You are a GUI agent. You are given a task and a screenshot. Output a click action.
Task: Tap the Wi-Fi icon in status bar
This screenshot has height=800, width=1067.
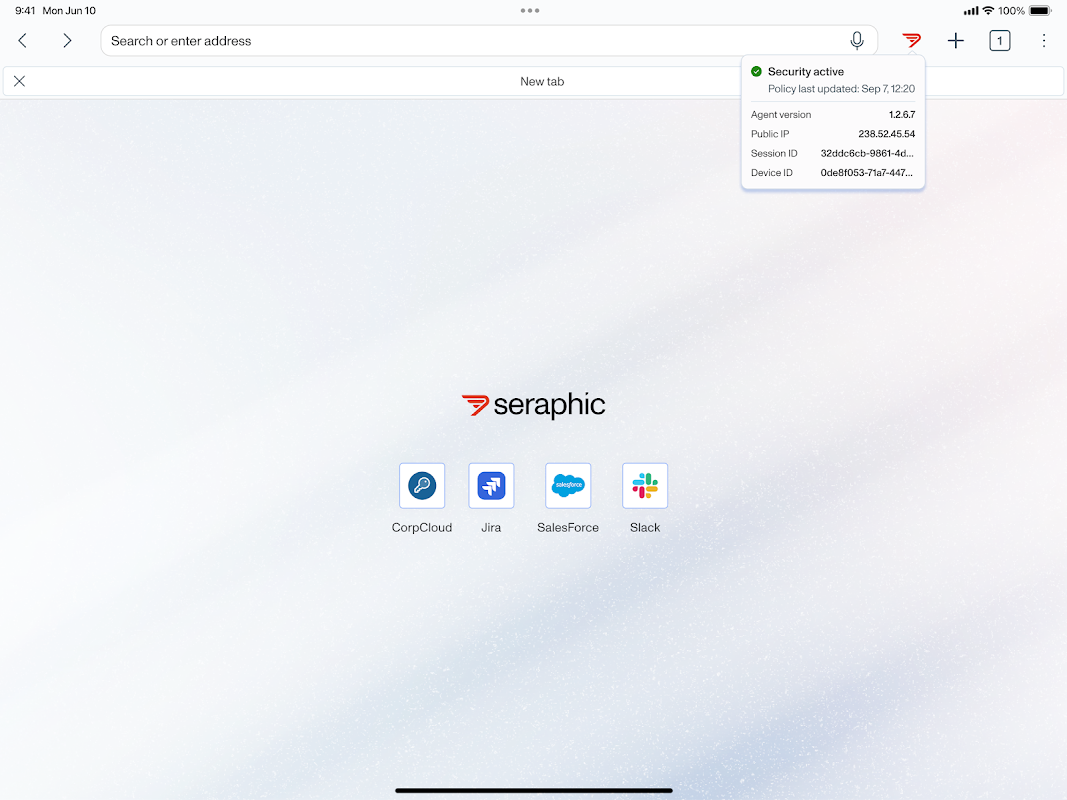[988, 10]
